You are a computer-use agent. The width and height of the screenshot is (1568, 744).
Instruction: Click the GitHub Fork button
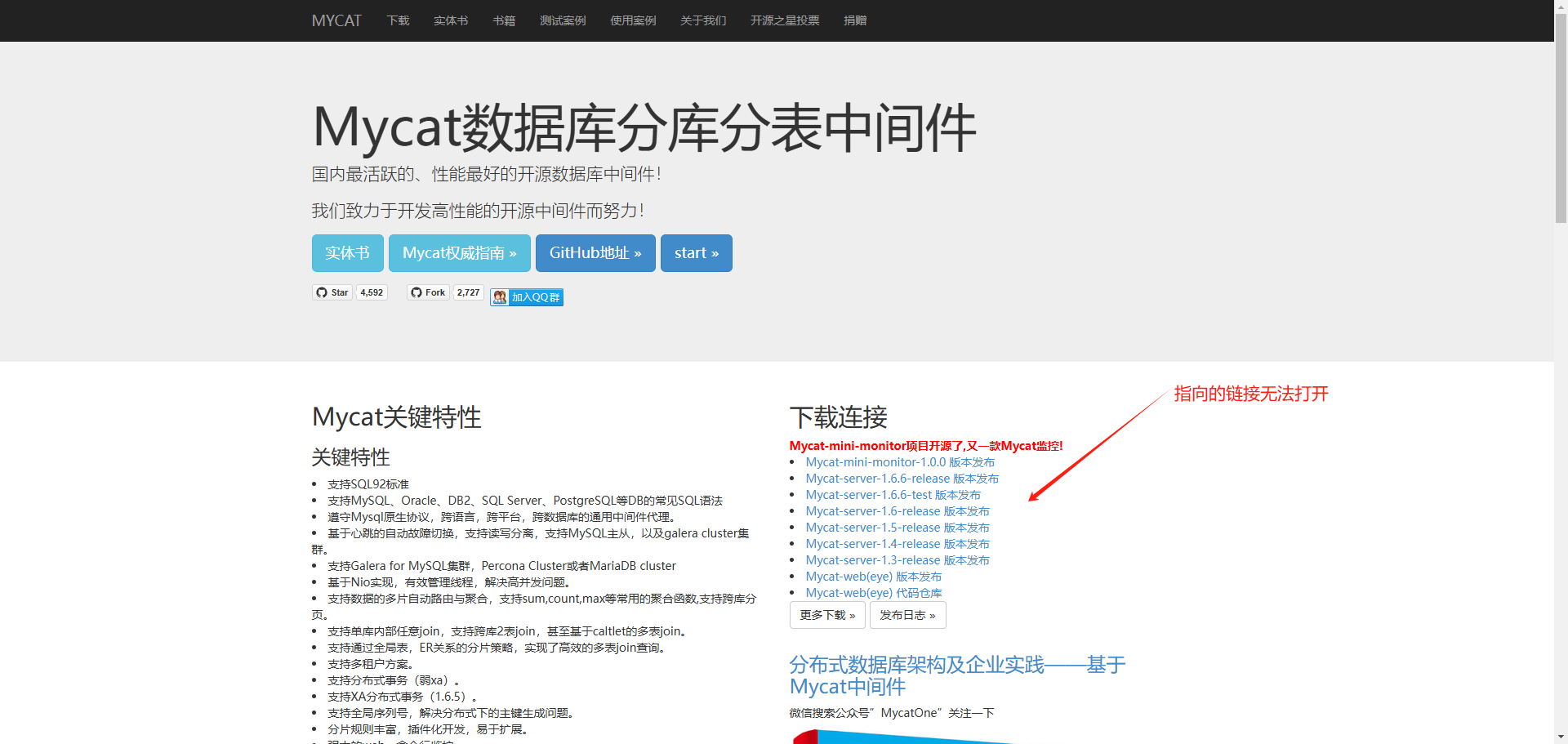[429, 292]
